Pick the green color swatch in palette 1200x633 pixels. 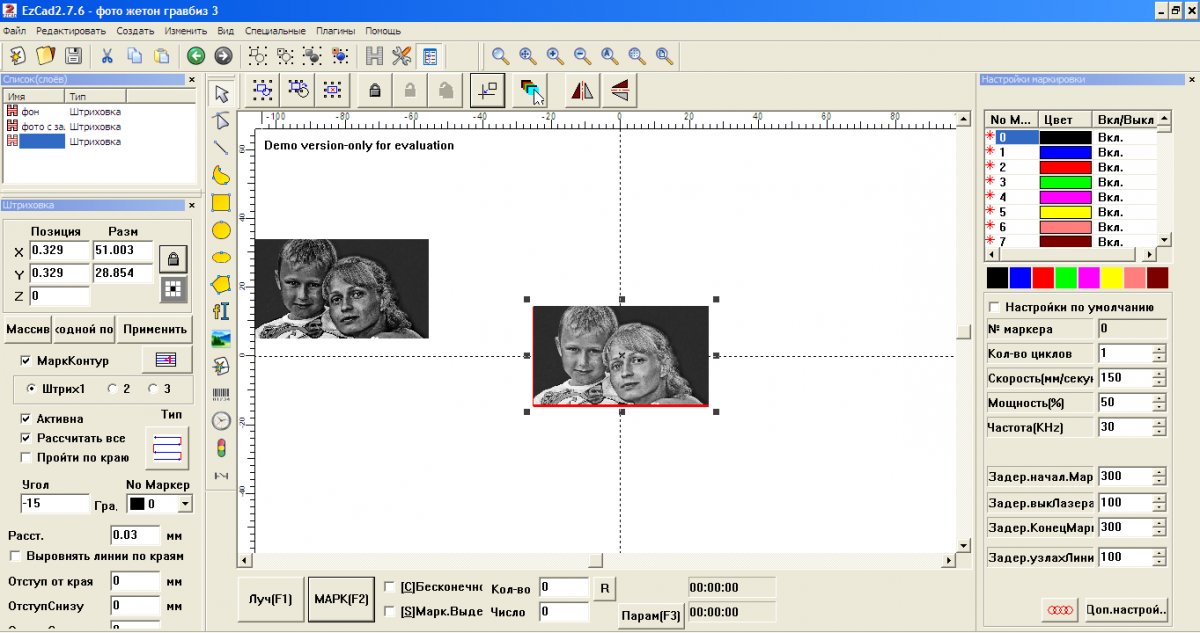pyautogui.click(x=1066, y=277)
